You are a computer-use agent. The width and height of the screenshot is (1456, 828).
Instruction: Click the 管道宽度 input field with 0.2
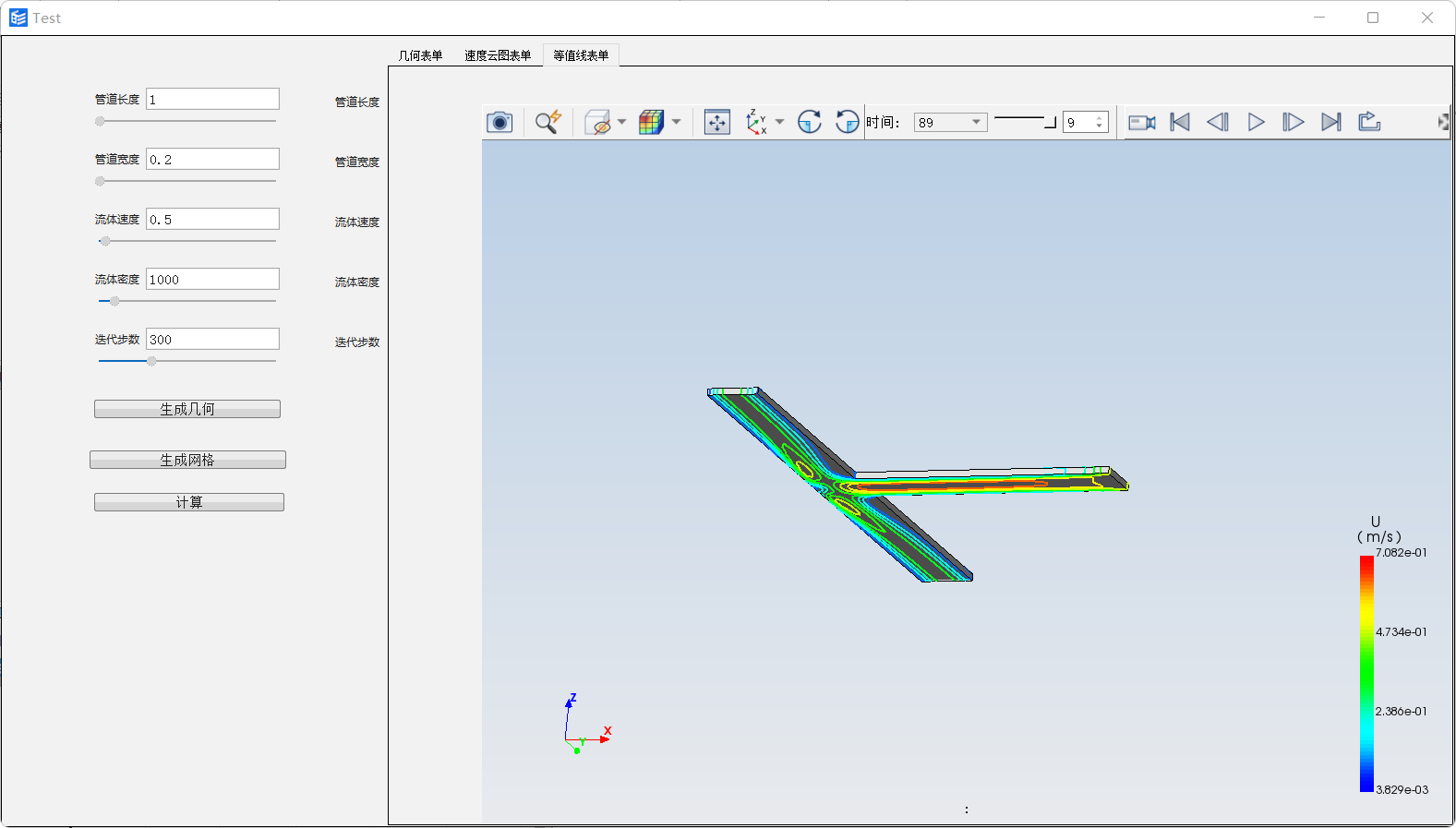212,159
